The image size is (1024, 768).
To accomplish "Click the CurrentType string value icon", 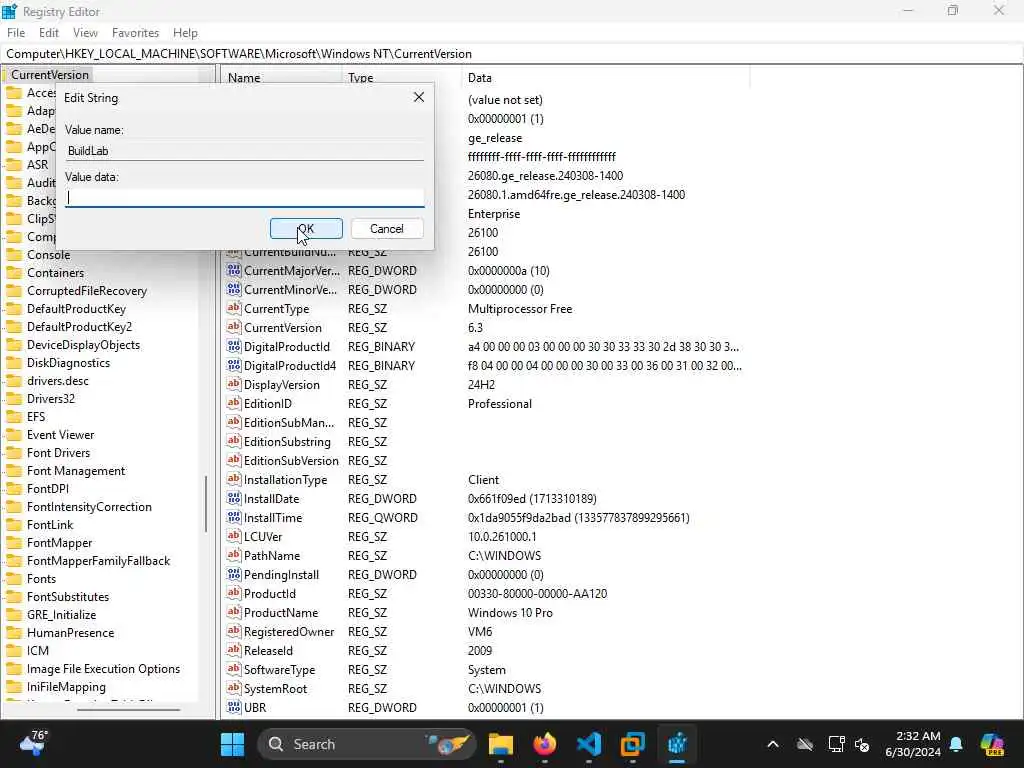I will pos(234,308).
